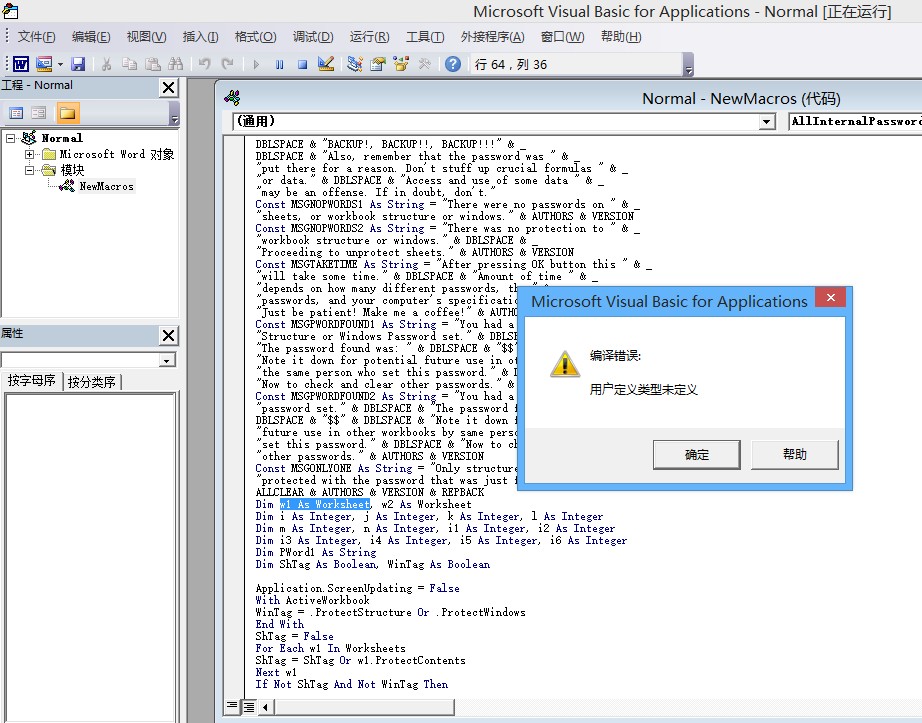Open Find with the binoculars icon
Viewport: 922px width, 723px height.
point(175,63)
